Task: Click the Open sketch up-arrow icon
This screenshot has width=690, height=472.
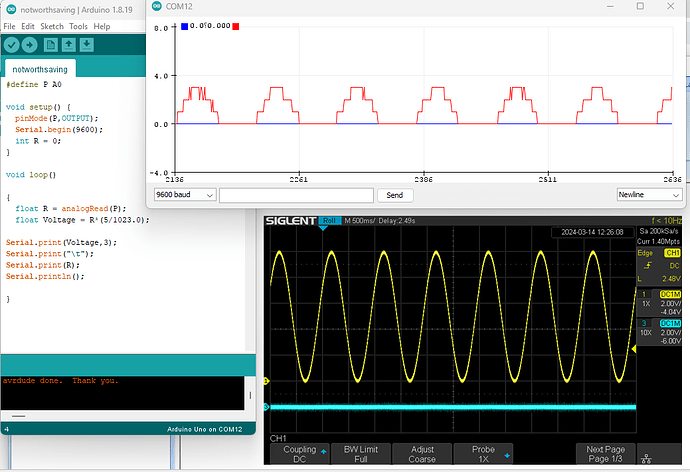Action: (69, 44)
